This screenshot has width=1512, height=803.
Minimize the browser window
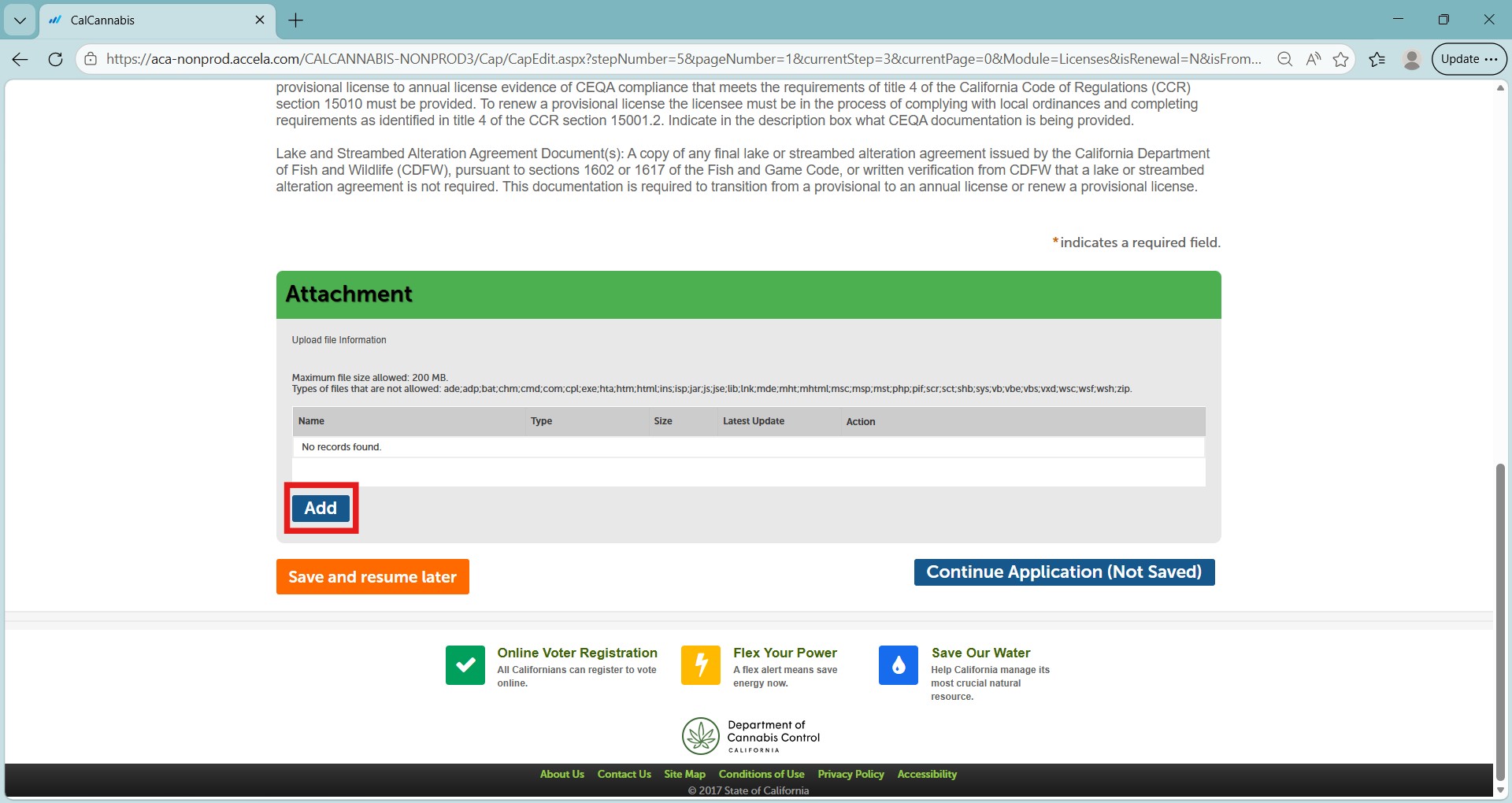[1399, 20]
